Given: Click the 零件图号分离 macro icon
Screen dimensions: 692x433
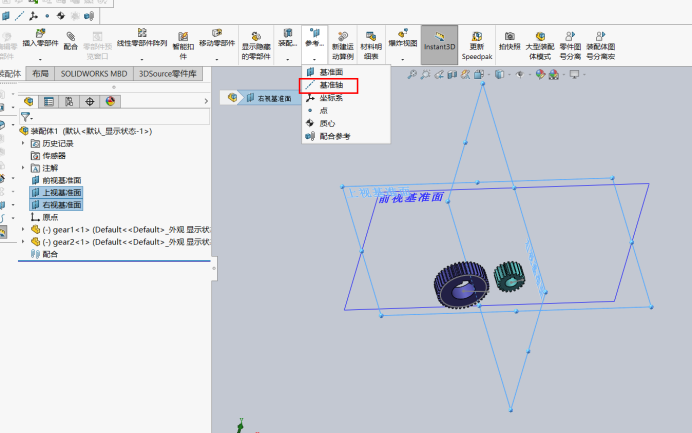Looking at the screenshot, I should click(570, 36).
